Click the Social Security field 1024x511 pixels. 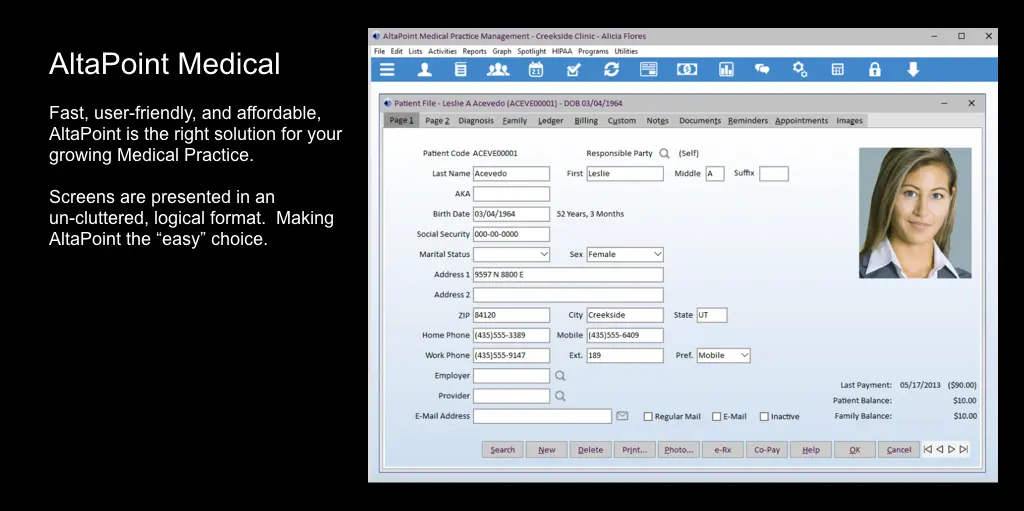(511, 234)
